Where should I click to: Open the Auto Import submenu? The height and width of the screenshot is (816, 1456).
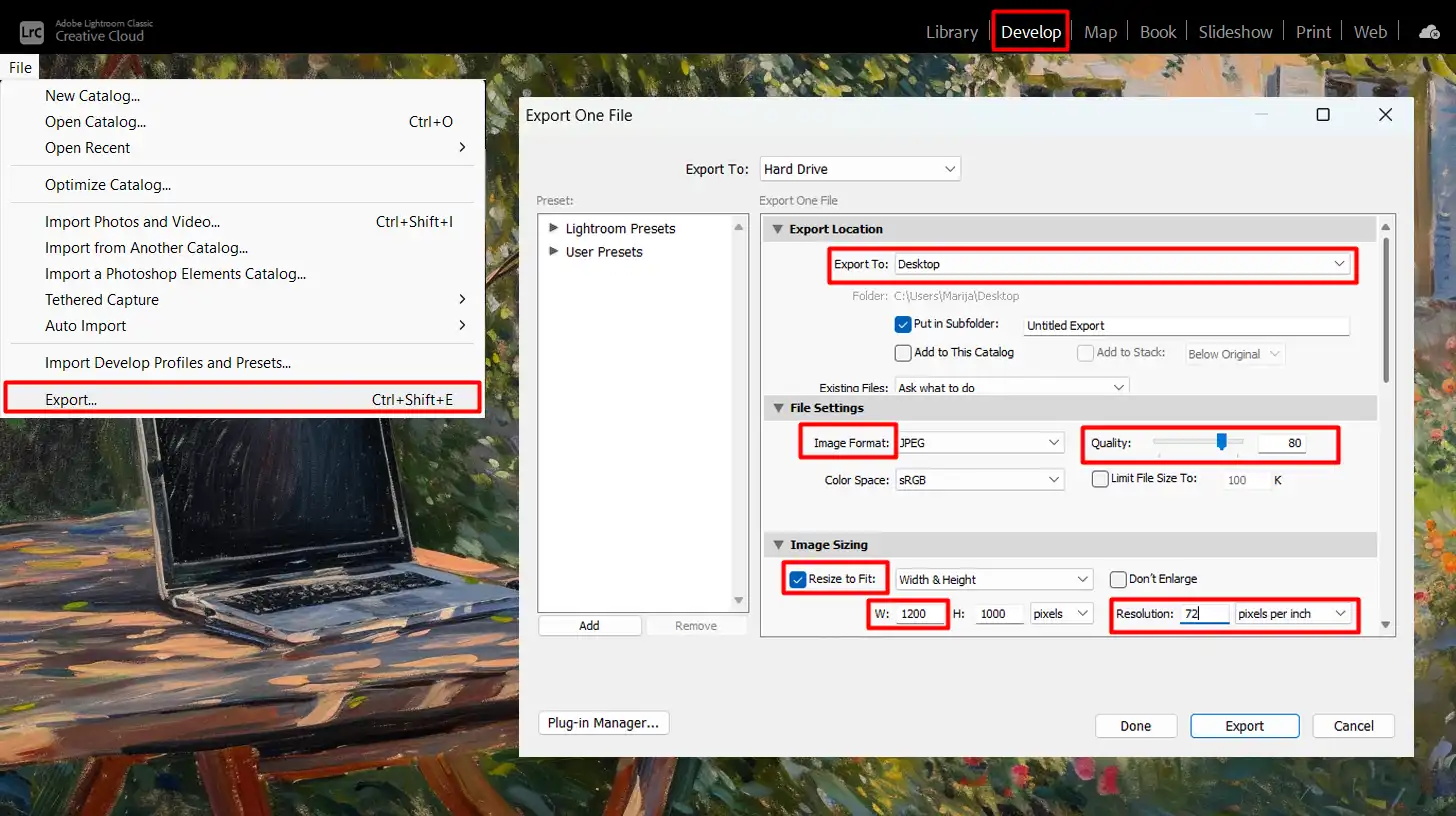pos(243,326)
